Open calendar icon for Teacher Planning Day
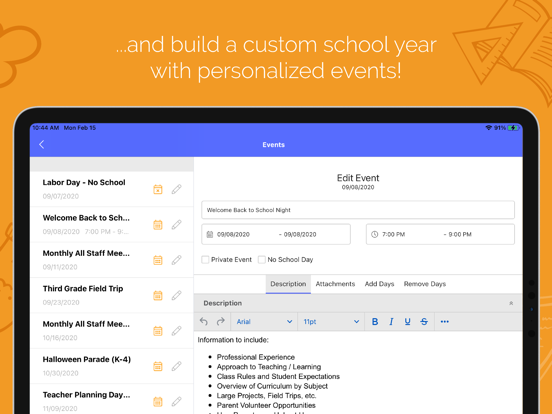This screenshot has height=414, width=552. pos(158,402)
